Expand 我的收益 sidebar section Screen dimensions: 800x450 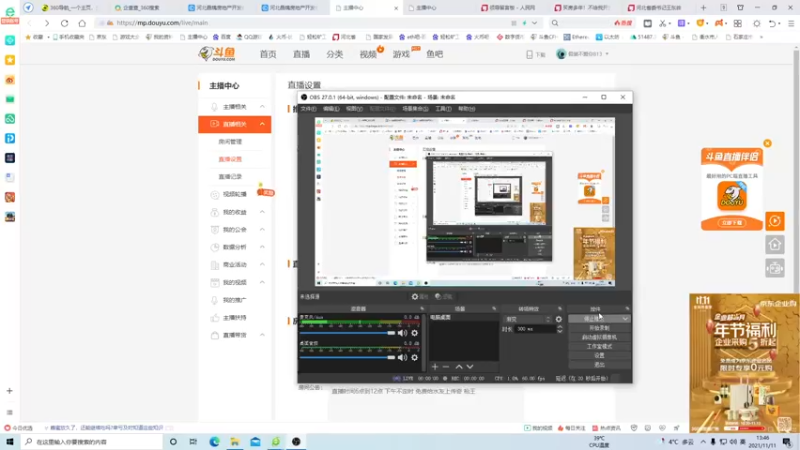[262, 212]
